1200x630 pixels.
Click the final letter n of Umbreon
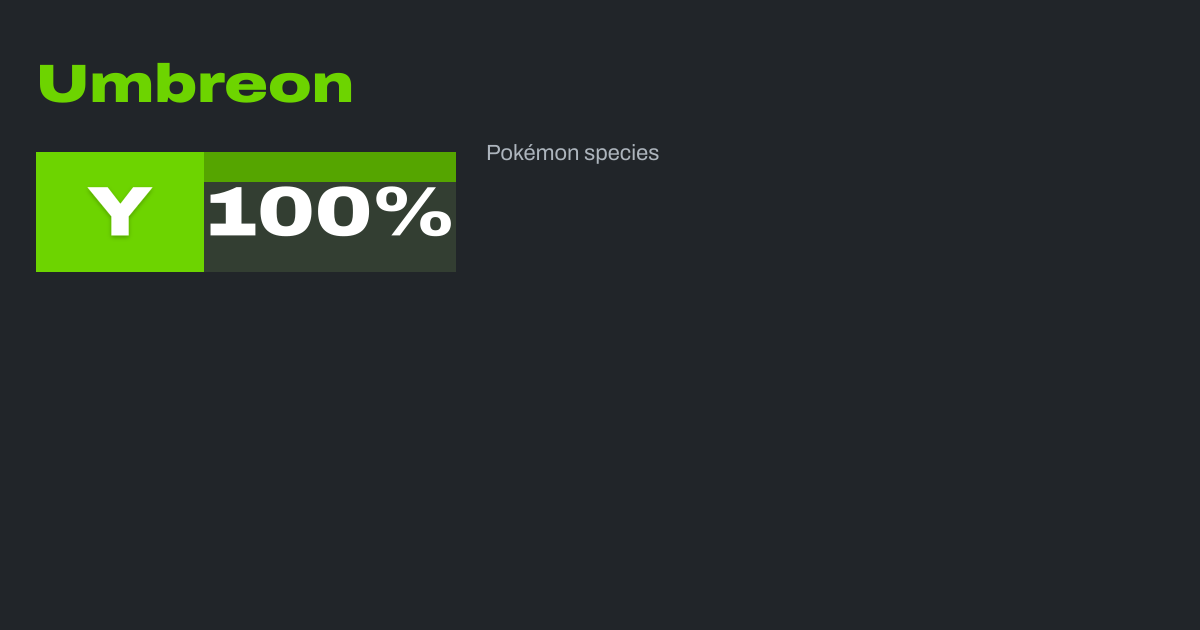pyautogui.click(x=335, y=88)
